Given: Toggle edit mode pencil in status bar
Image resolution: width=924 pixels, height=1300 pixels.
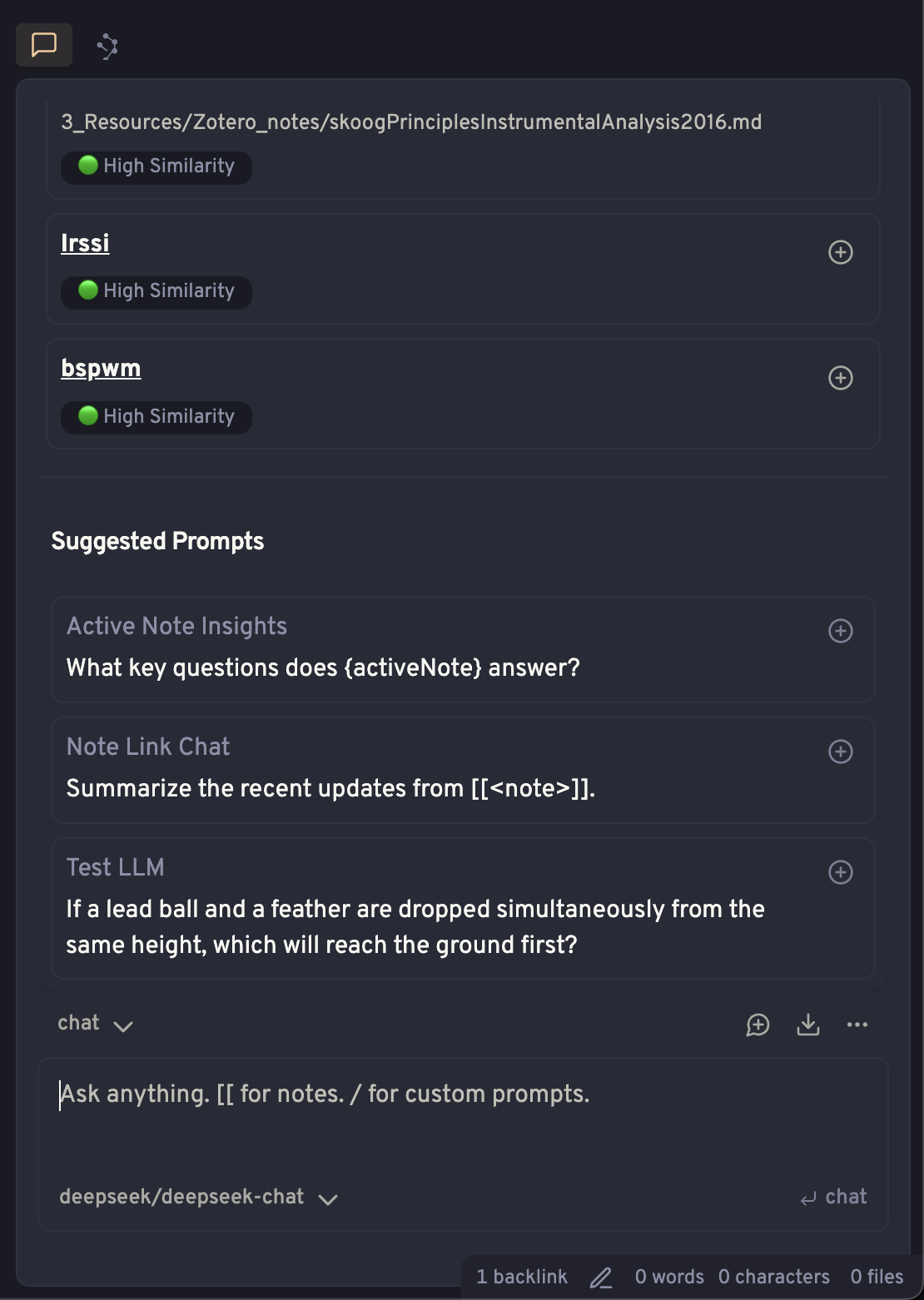Looking at the screenshot, I should (601, 1278).
